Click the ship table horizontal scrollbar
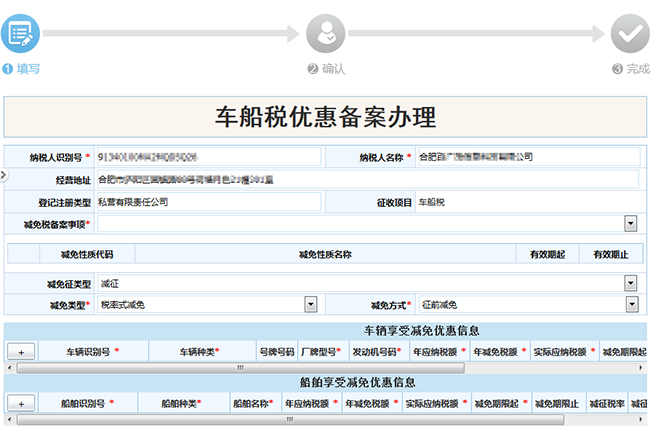 click(x=325, y=419)
